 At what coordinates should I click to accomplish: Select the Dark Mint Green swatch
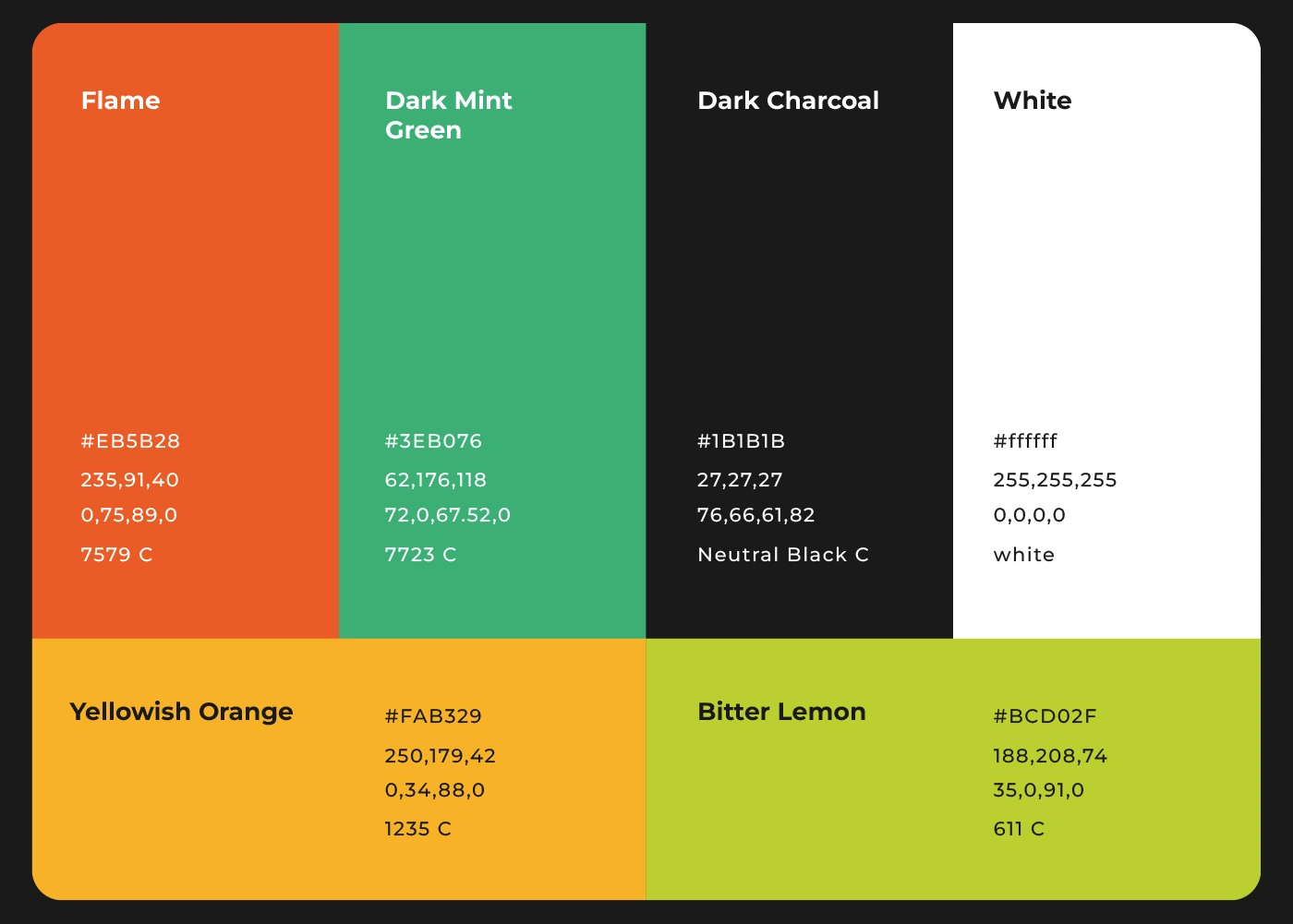pyautogui.click(x=492, y=330)
